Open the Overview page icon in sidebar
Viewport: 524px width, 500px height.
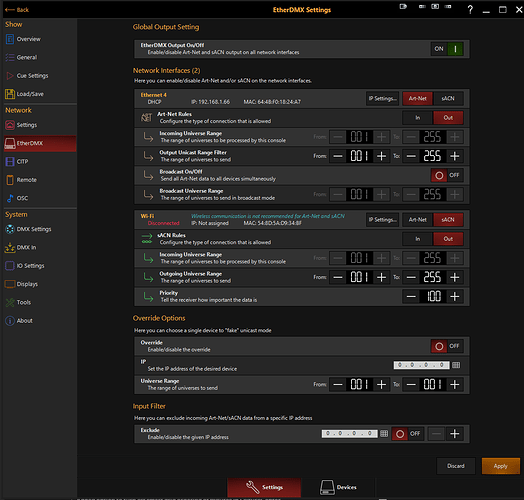[x=10, y=39]
